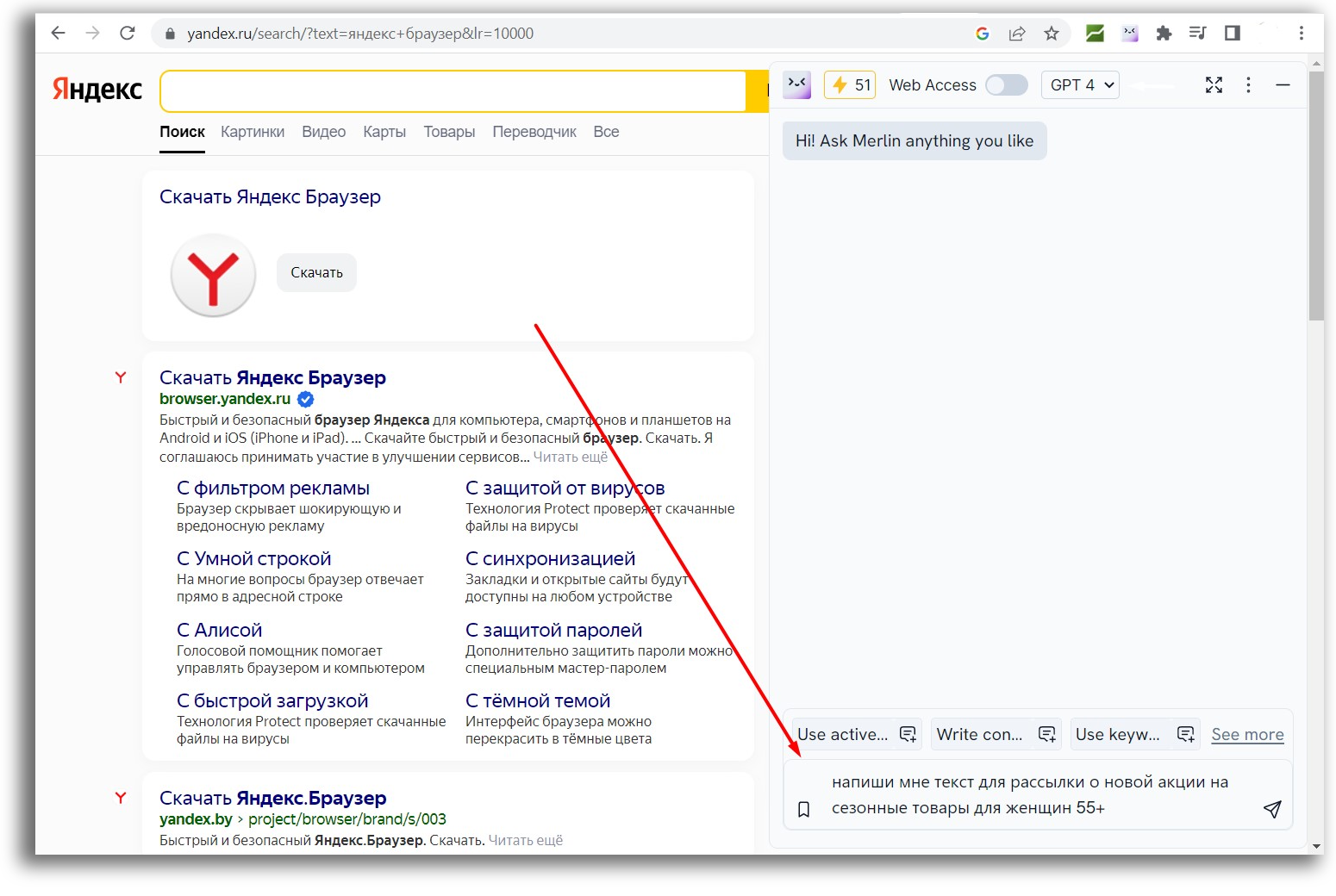Expand the Merlin panel to full screen
The image size is (1336, 896).
click(1214, 84)
